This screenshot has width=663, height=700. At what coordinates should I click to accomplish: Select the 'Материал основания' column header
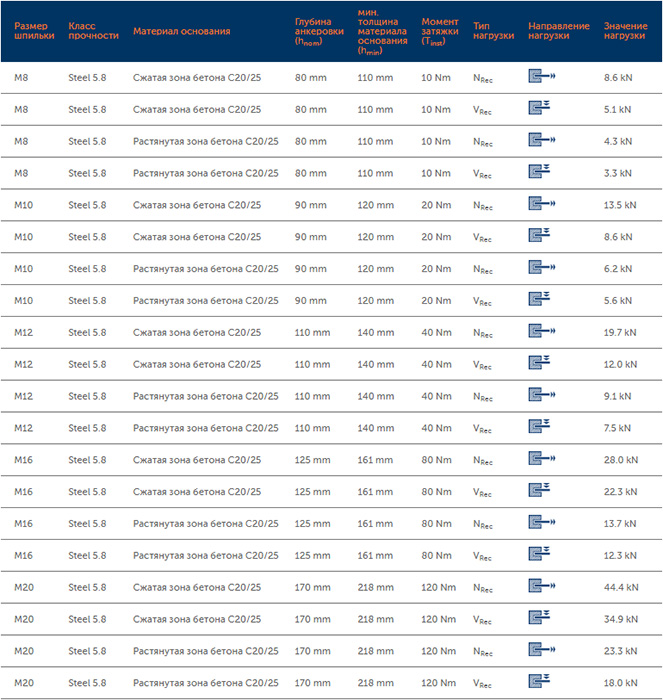click(182, 31)
